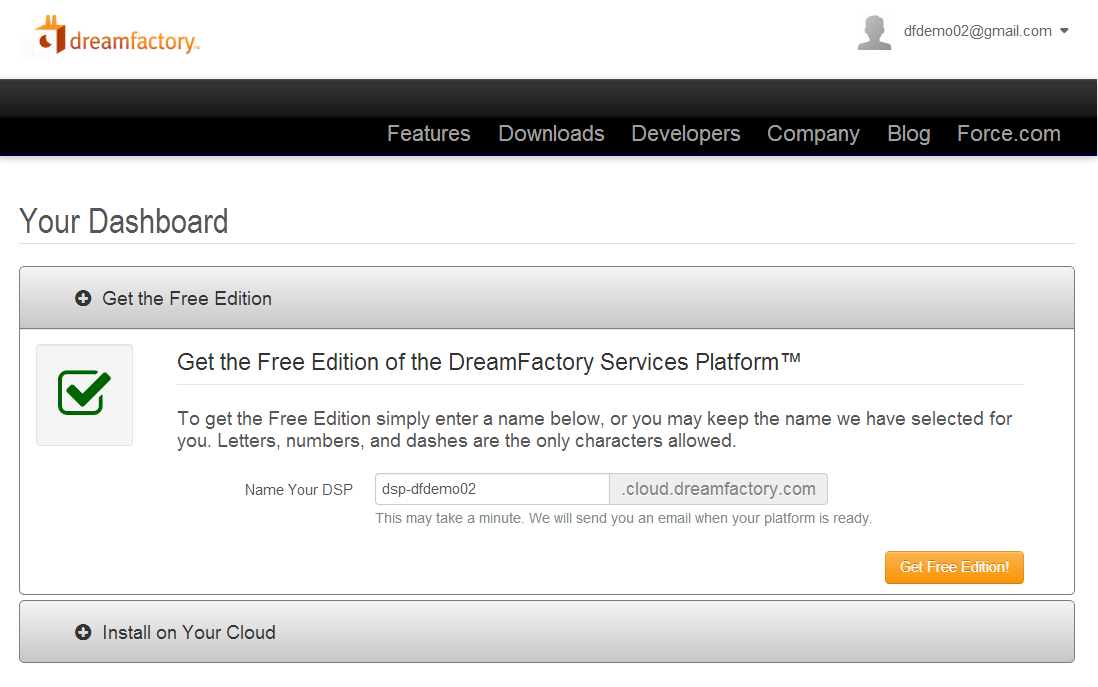Click the .cloud.dreamfactory.com suffix label
This screenshot has height=687, width=1098.
718,489
